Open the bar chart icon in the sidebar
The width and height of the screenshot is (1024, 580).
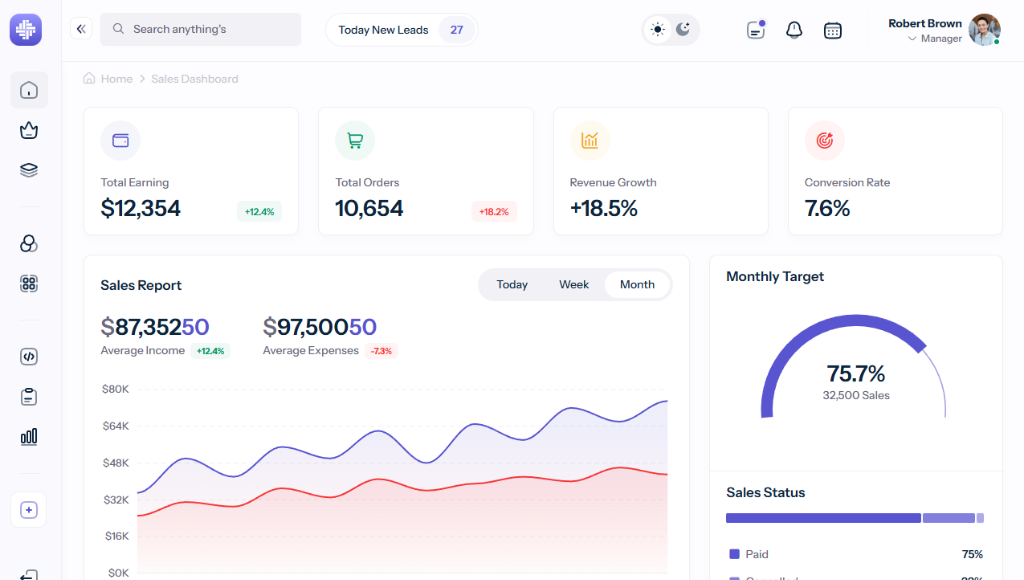(28, 436)
